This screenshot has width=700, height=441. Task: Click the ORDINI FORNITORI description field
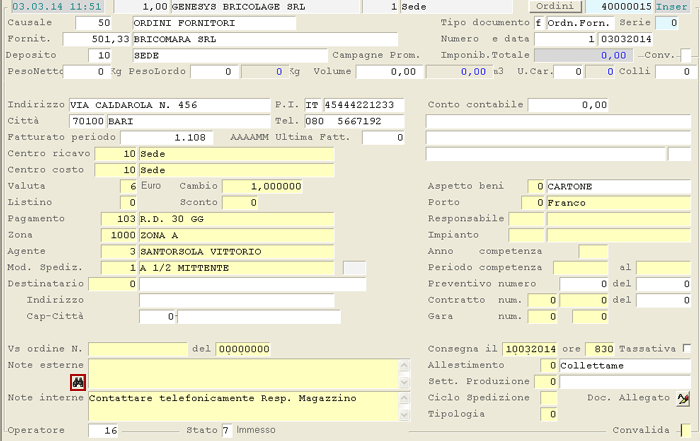[x=214, y=23]
